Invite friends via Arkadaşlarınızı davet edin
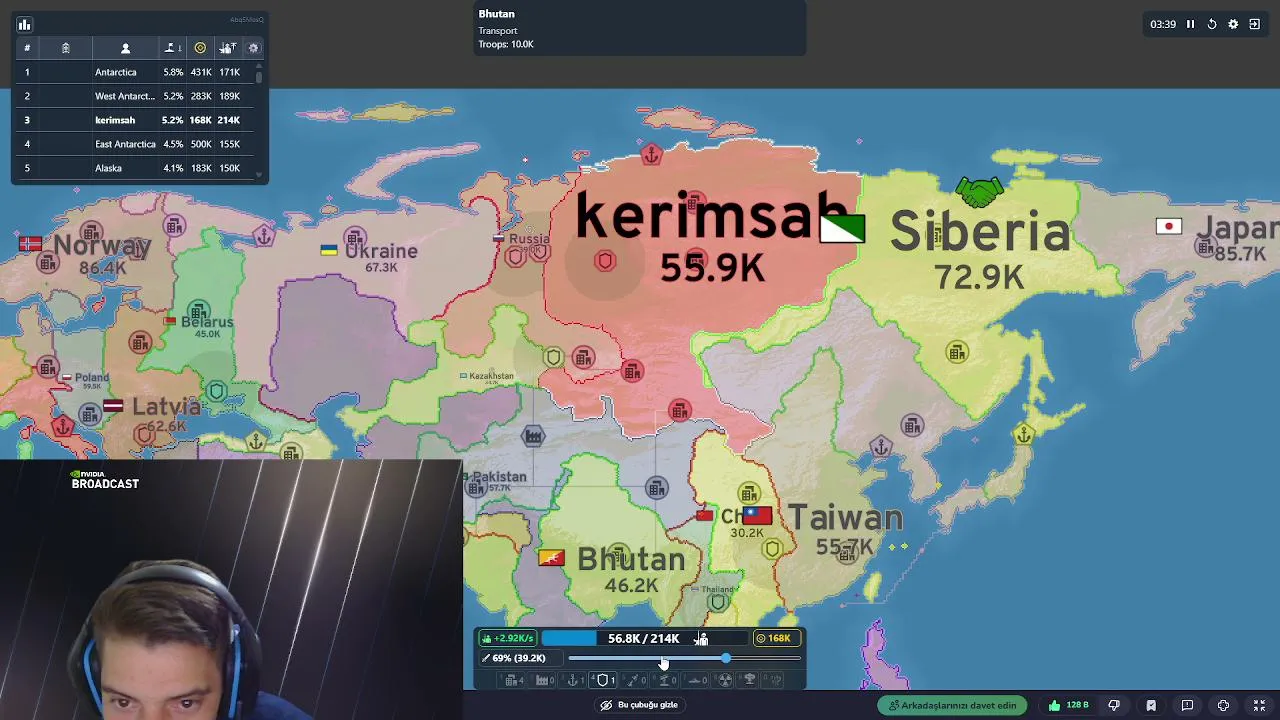 tap(952, 705)
